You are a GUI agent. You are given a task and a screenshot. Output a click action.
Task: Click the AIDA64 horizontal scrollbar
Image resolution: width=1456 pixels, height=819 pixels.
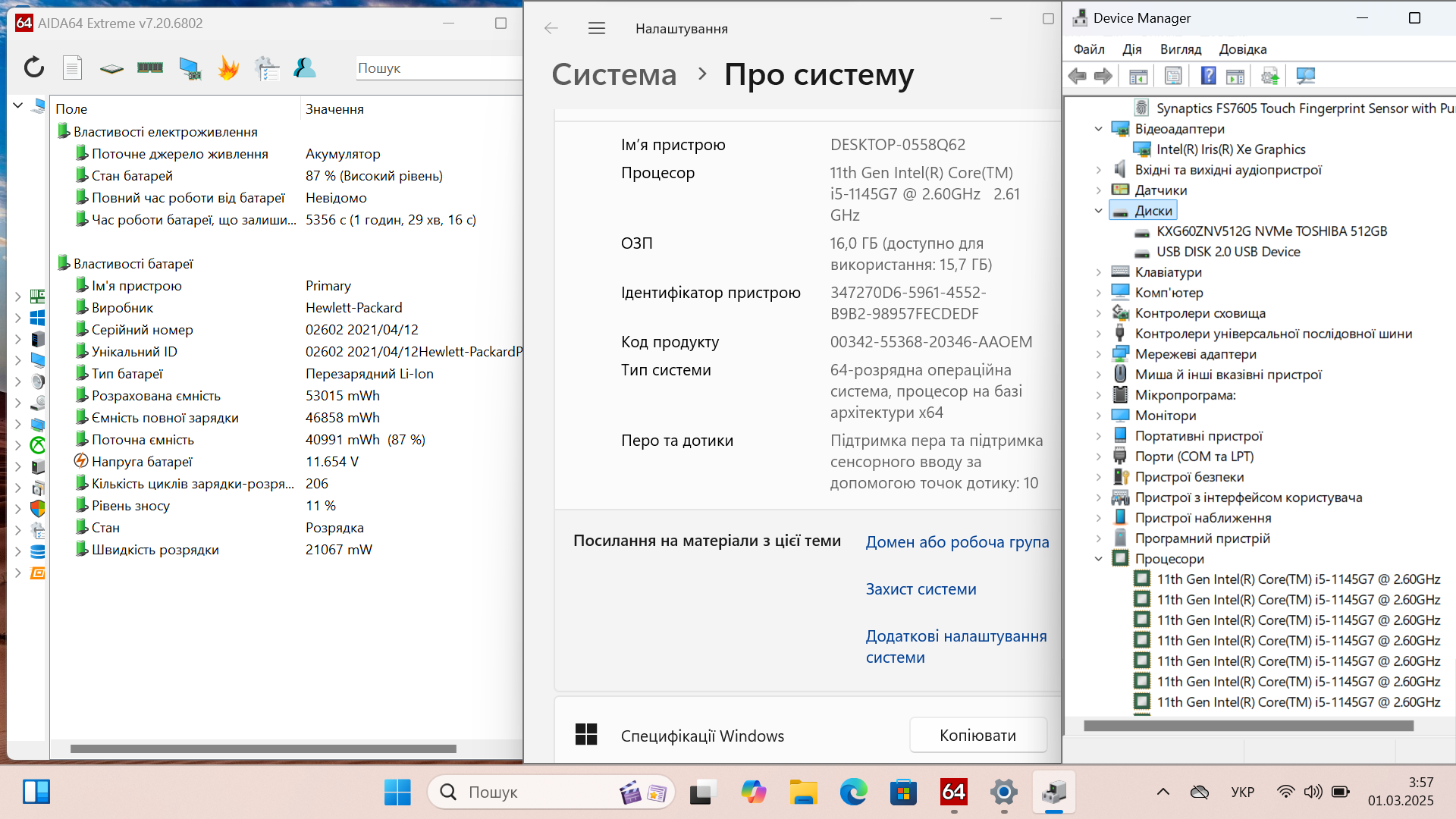(x=263, y=749)
